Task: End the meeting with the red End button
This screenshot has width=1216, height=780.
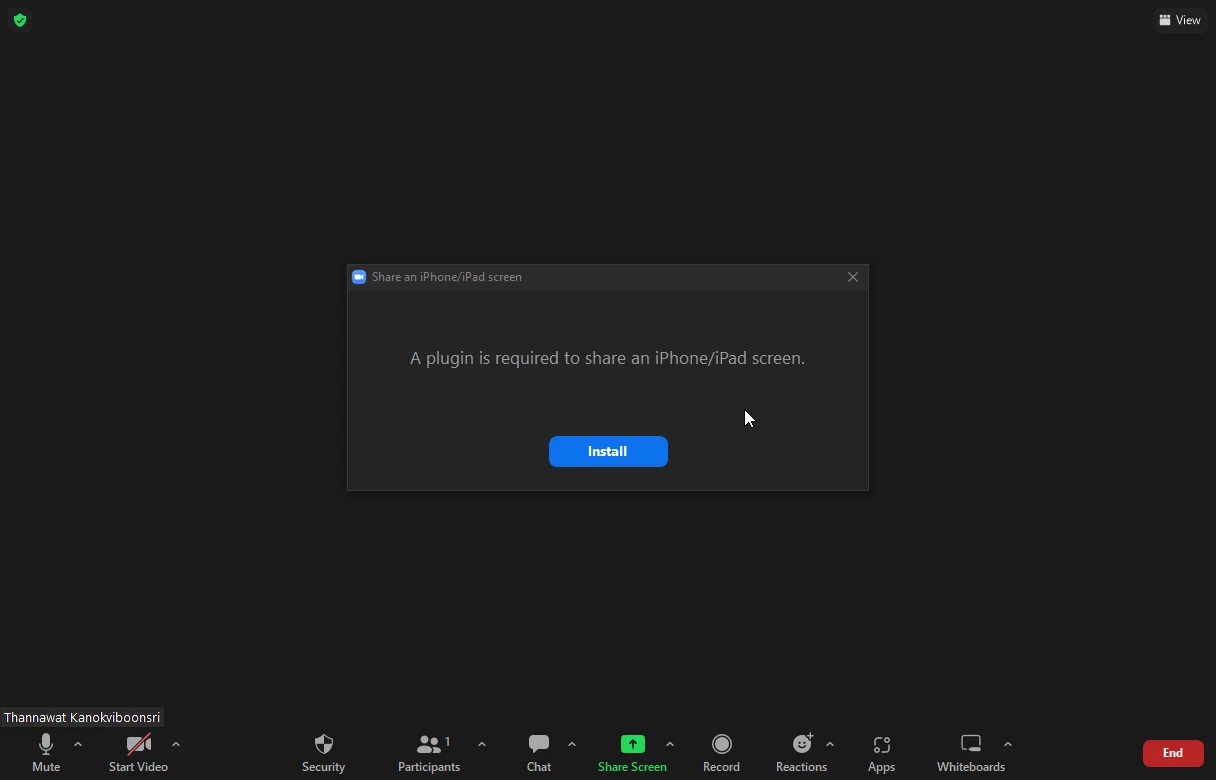Action: coord(1173,753)
